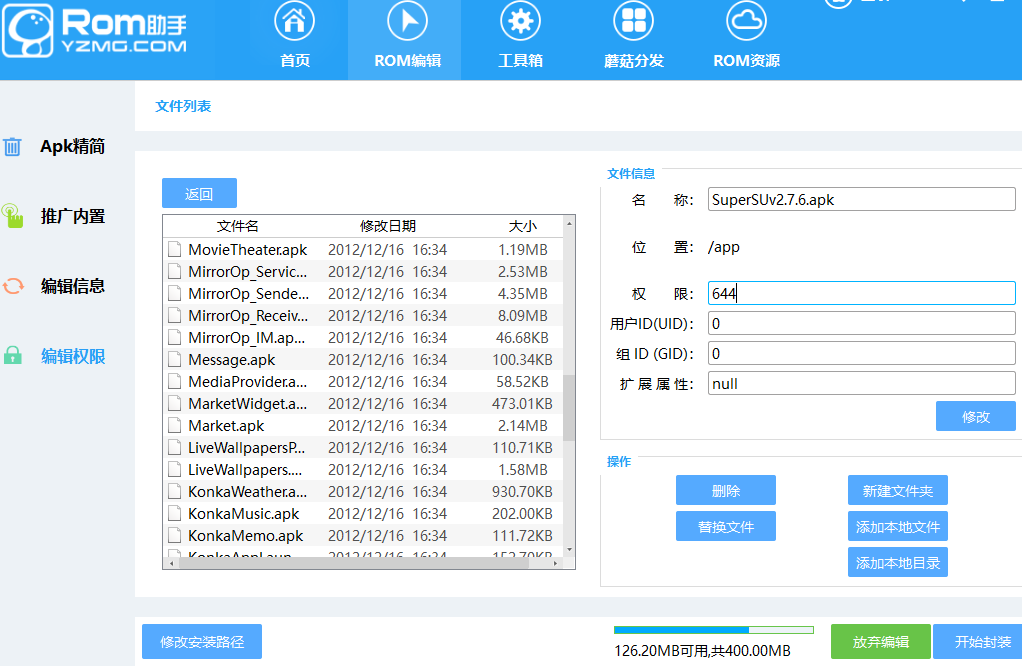1022x666 pixels.
Task: Select the 编辑信息 refresh icon
Action: point(13,286)
